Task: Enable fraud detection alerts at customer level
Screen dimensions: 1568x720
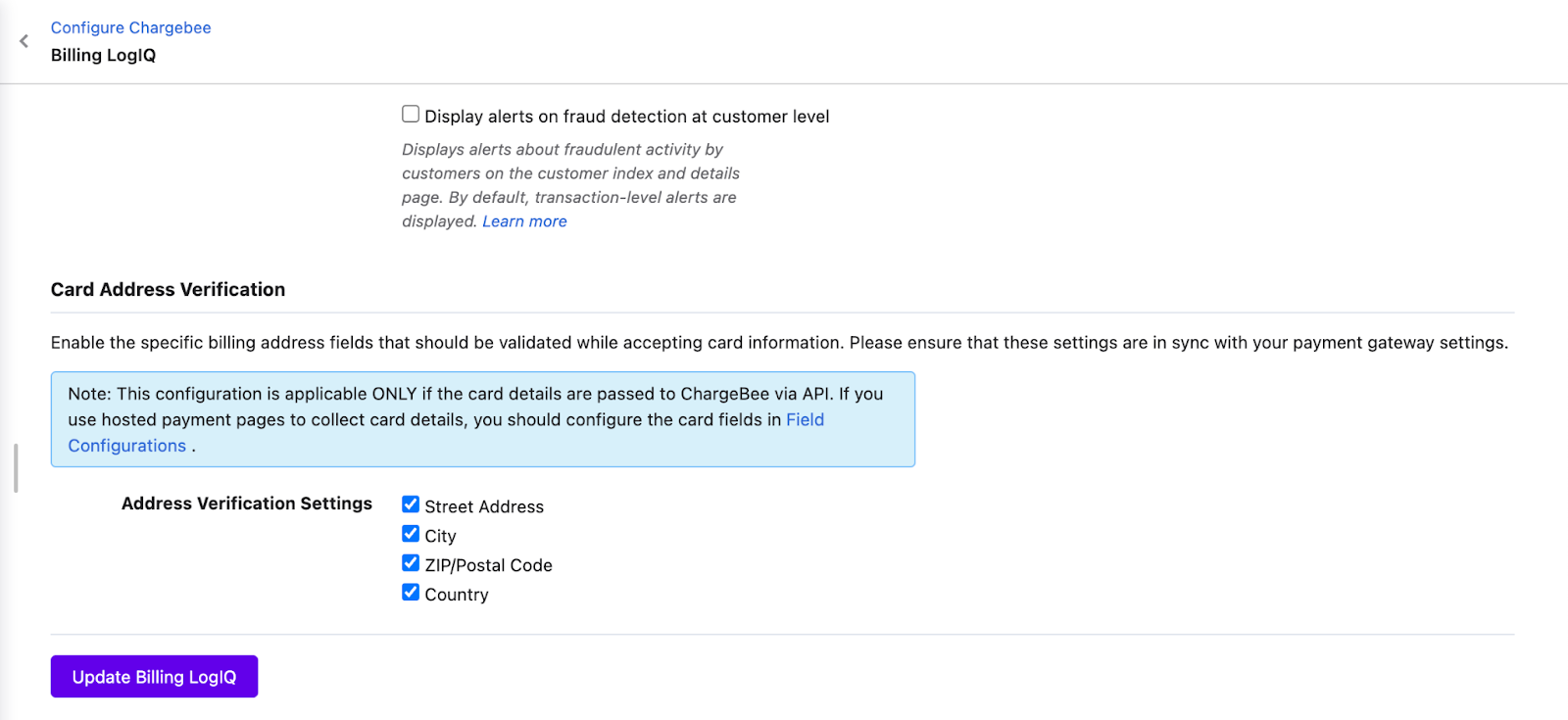Action: pos(411,115)
